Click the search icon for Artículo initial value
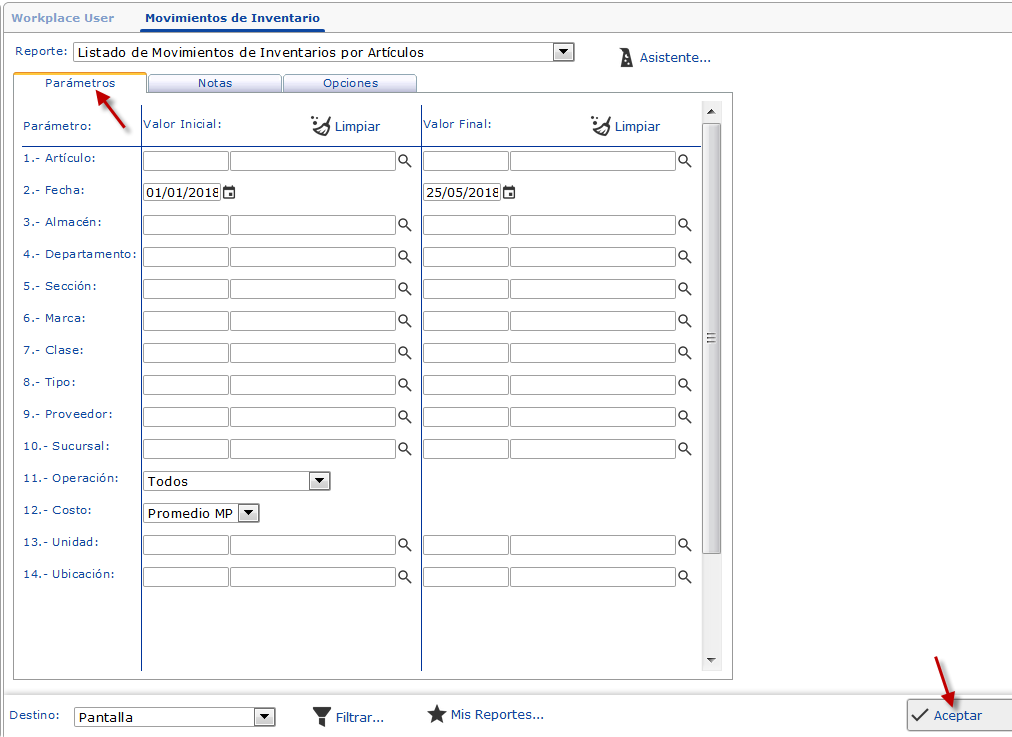This screenshot has width=1012, height=737. point(405,161)
